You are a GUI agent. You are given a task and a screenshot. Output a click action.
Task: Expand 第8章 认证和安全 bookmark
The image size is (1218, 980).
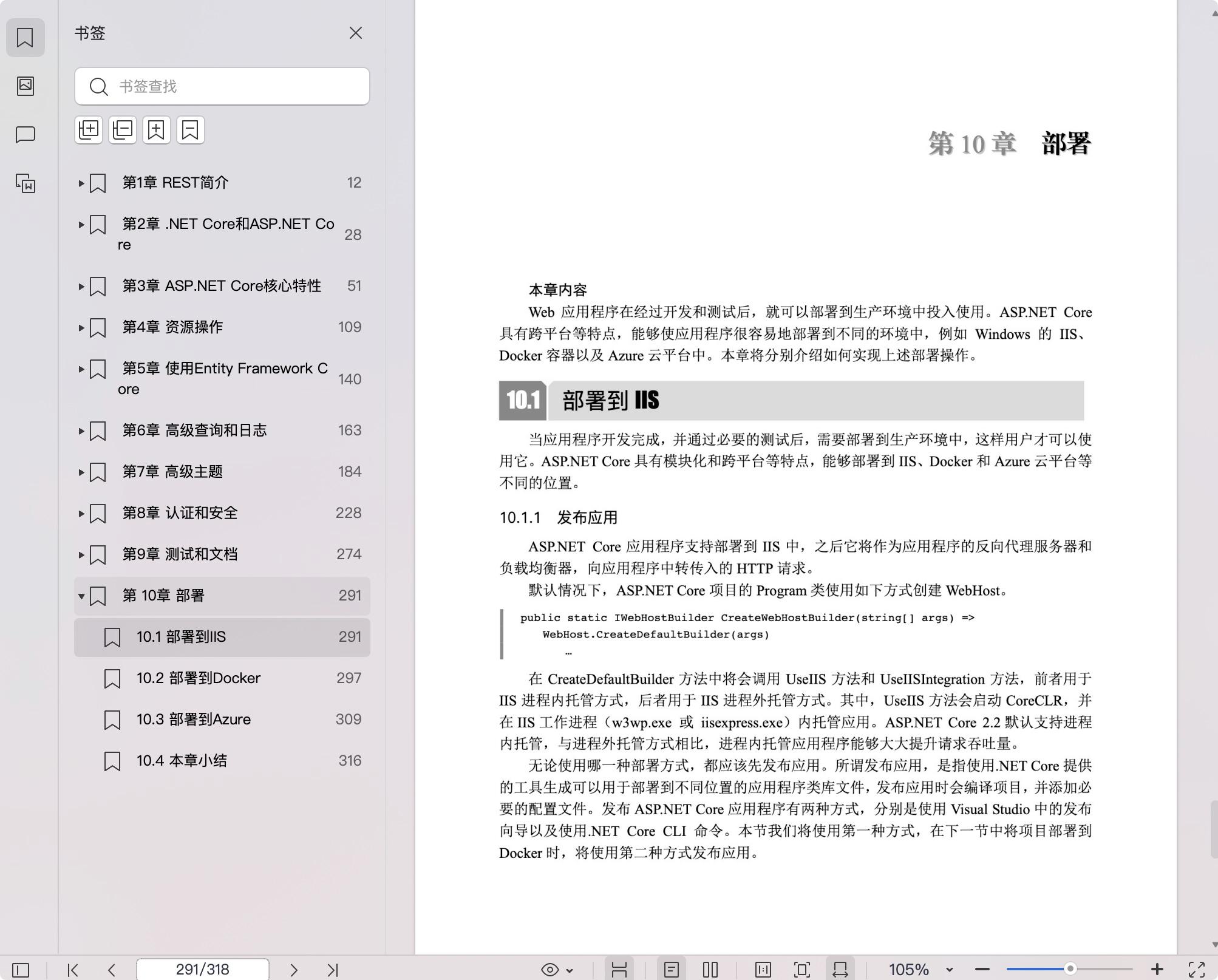[x=81, y=513]
